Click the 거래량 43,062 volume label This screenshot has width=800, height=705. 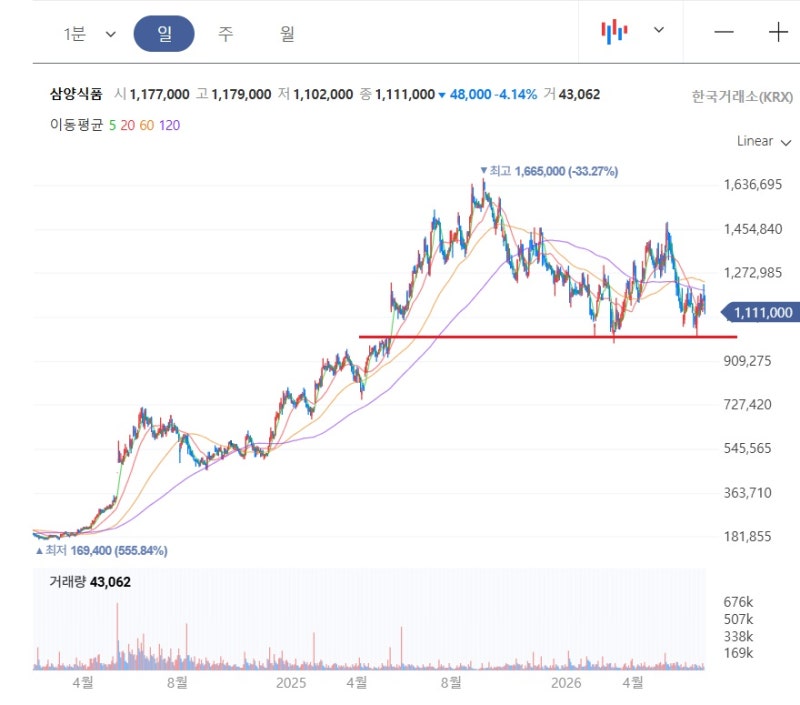(x=90, y=582)
